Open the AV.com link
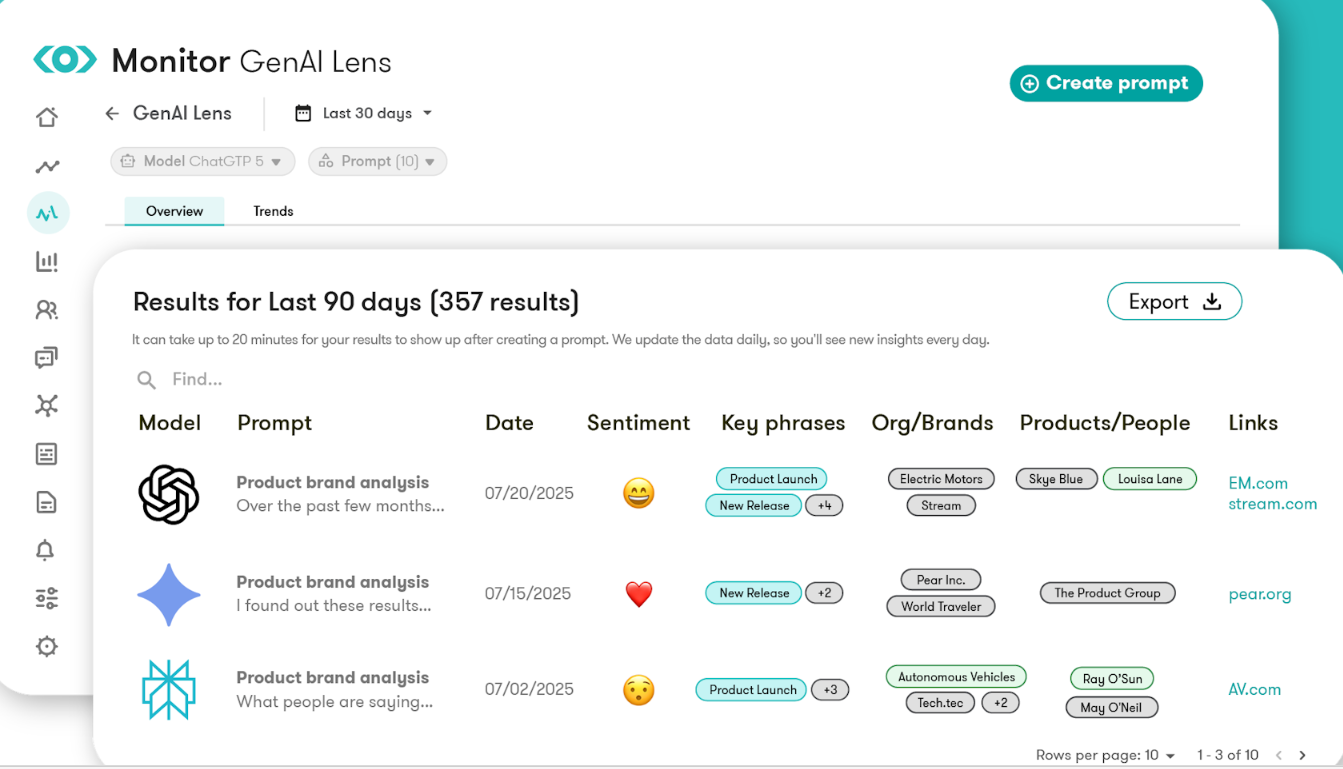 [x=1255, y=689]
